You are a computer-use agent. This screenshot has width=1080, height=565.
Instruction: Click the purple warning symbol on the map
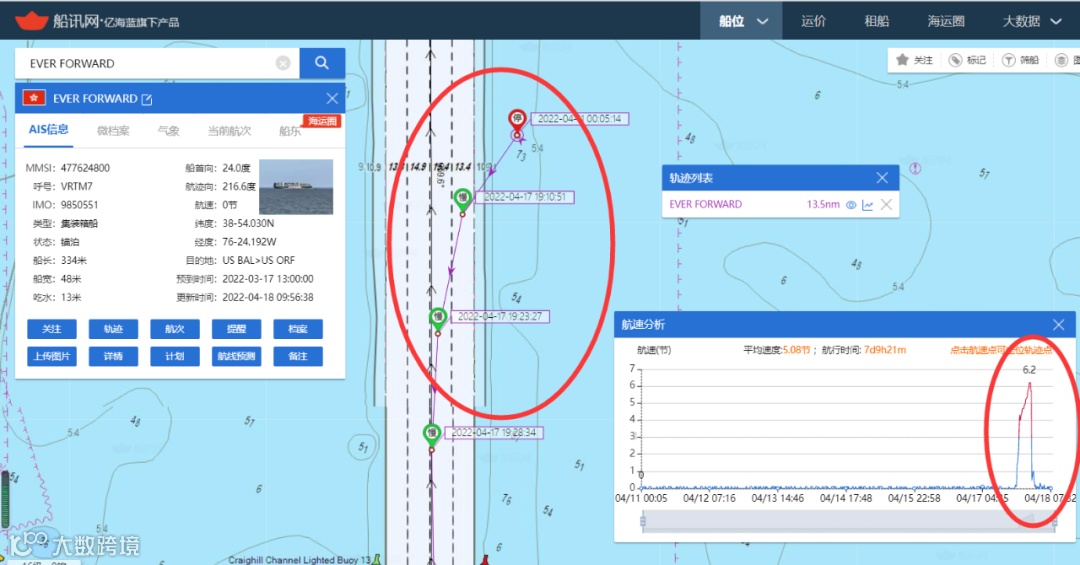tap(915, 168)
